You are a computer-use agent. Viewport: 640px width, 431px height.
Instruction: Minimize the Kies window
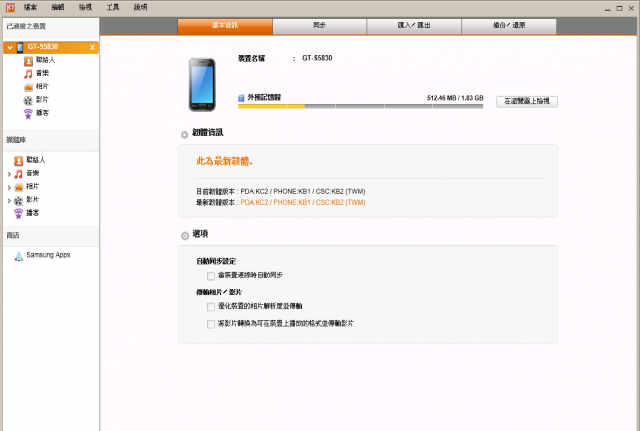pos(607,8)
